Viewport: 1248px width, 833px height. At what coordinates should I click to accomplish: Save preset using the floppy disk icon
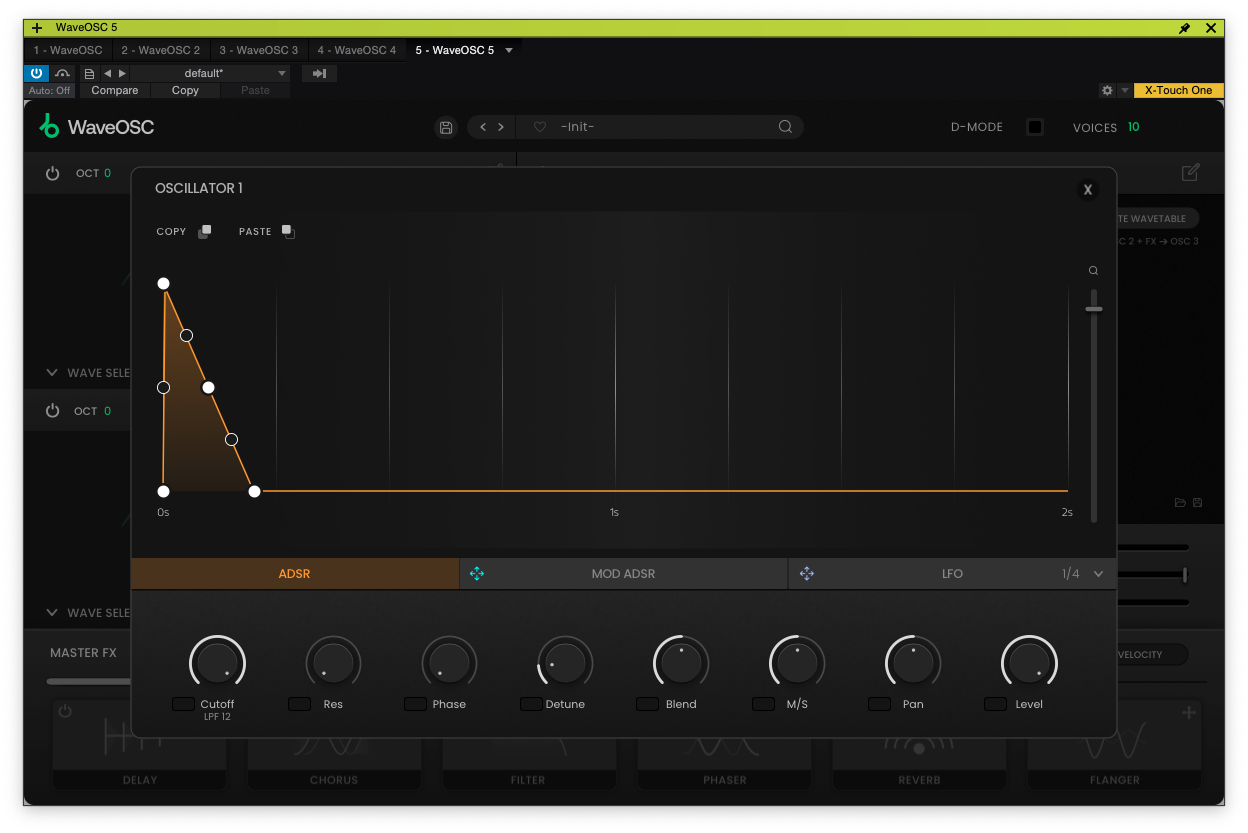[x=446, y=127]
